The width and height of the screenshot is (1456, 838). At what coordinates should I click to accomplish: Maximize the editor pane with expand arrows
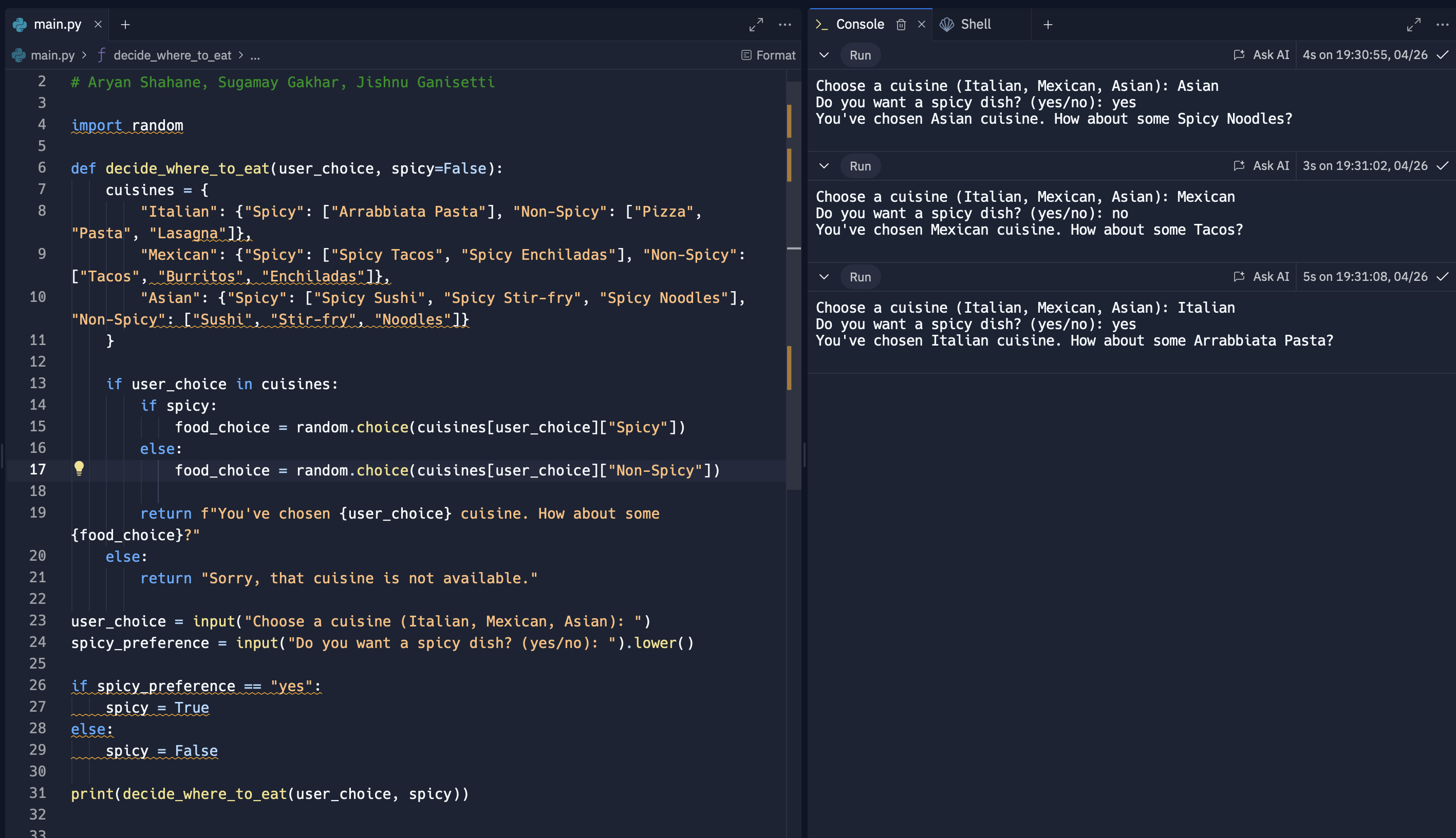[x=755, y=25]
